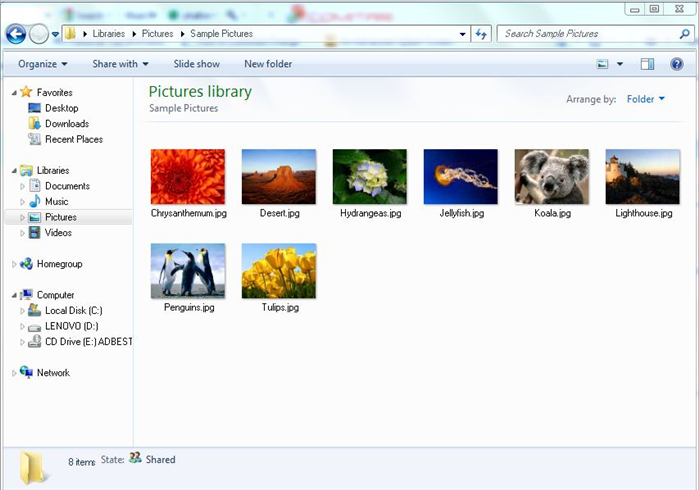The height and width of the screenshot is (490, 699).
Task: Click the Back navigation arrow button
Action: point(15,34)
